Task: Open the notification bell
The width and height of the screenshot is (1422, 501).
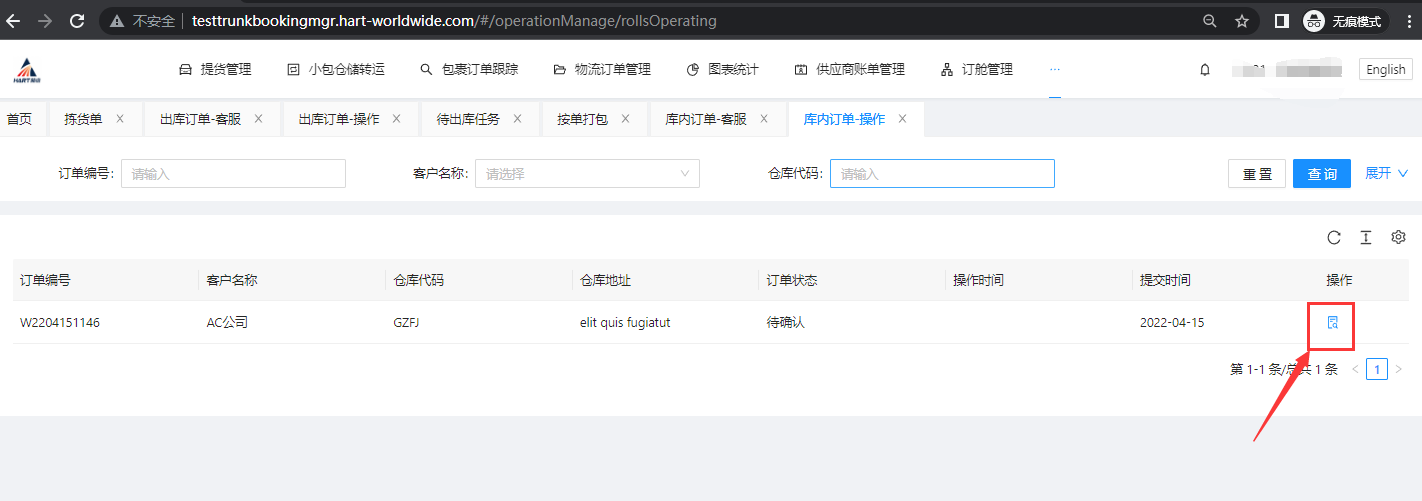Action: pos(1205,70)
